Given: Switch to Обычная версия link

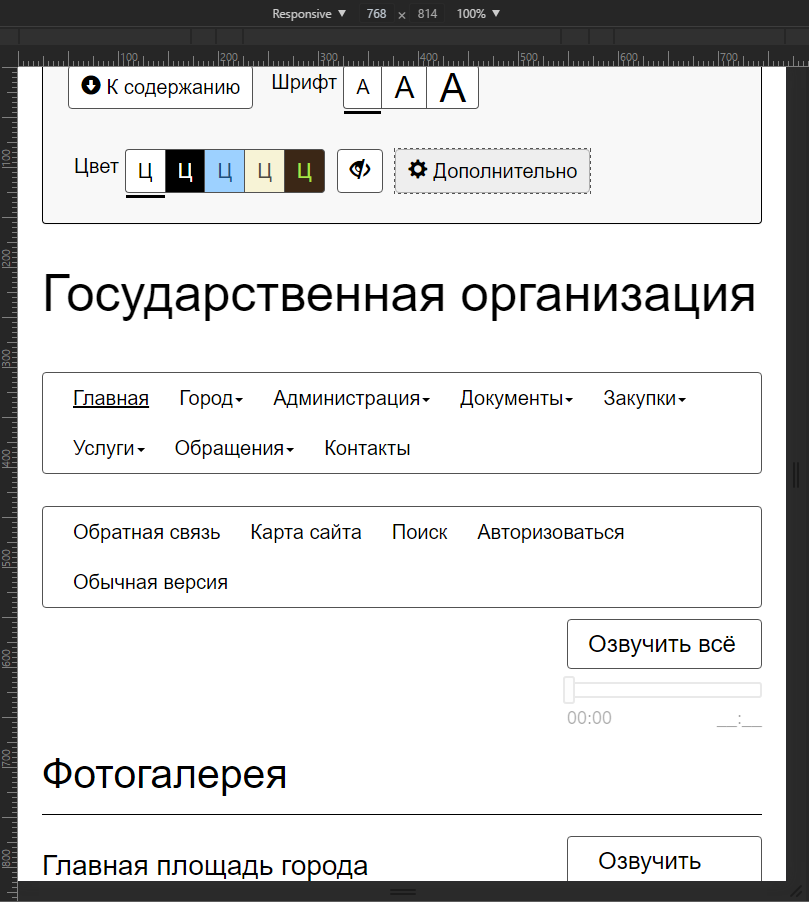Looking at the screenshot, I should coord(150,582).
